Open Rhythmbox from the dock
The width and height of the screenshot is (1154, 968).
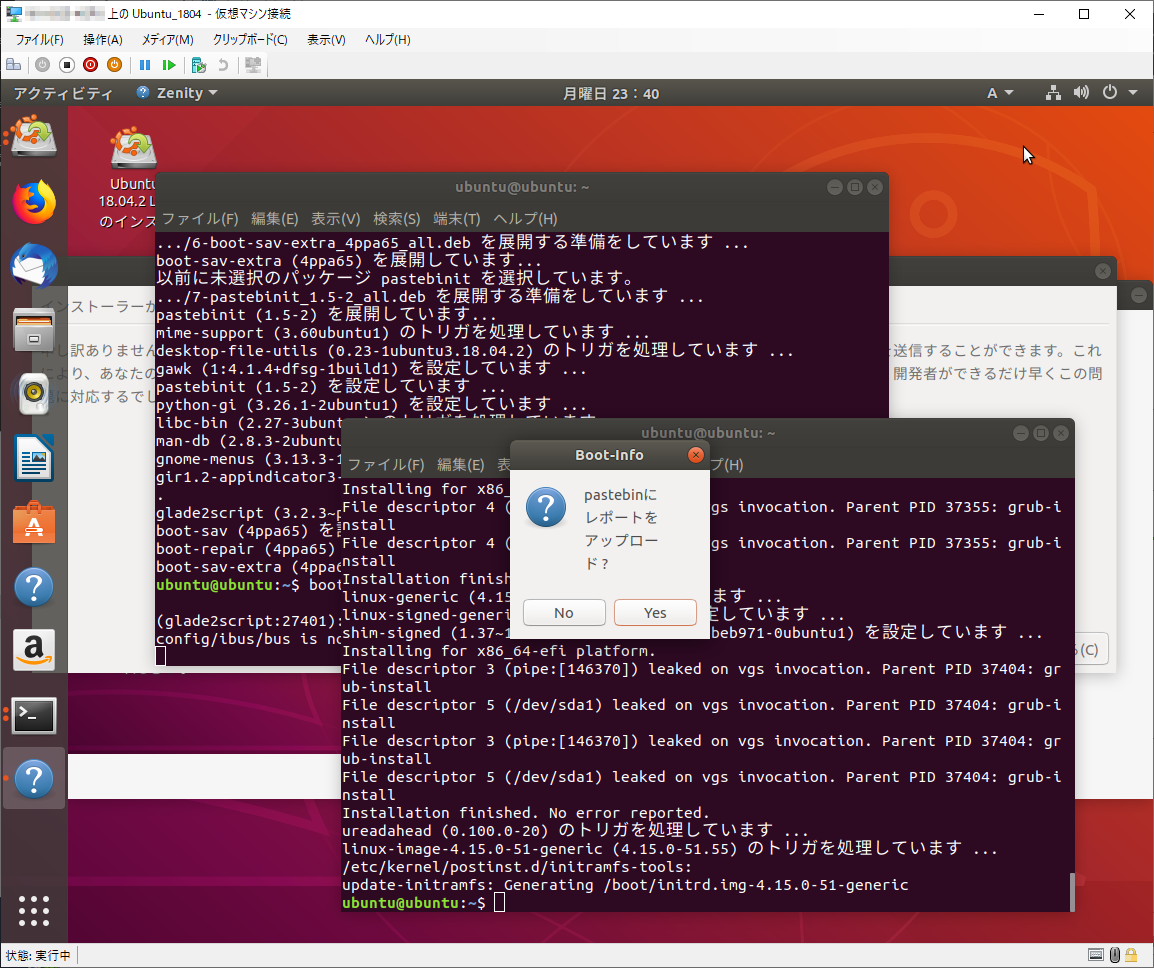point(34,394)
